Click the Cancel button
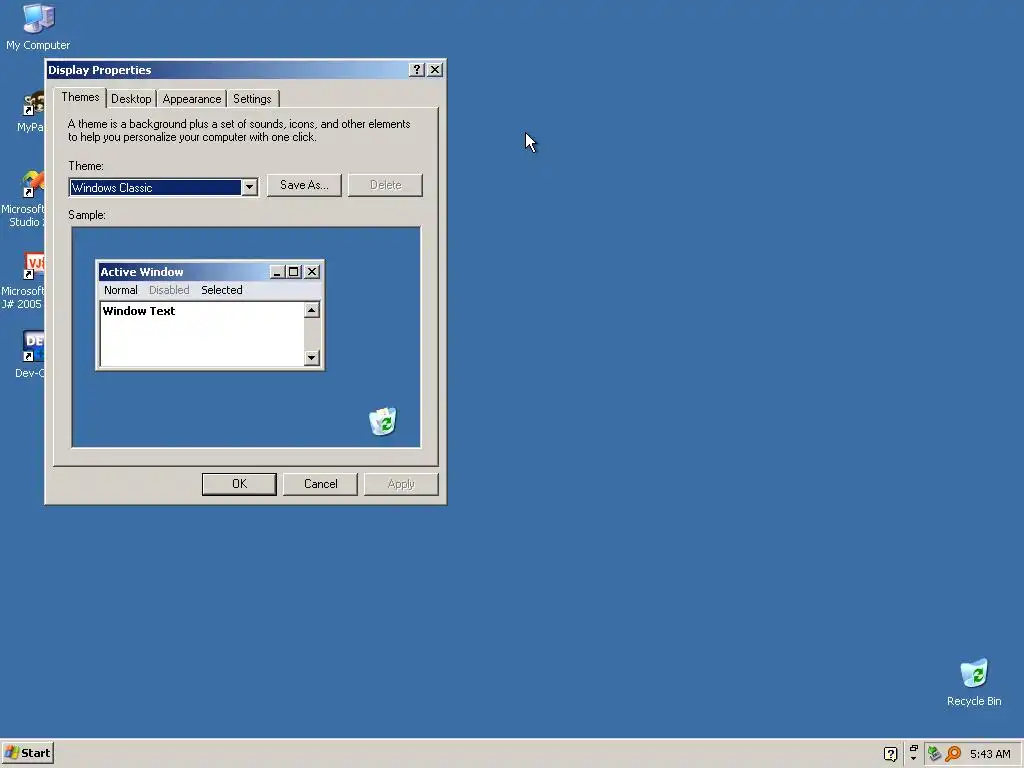Screen dimensions: 1024x768 click(x=320, y=484)
